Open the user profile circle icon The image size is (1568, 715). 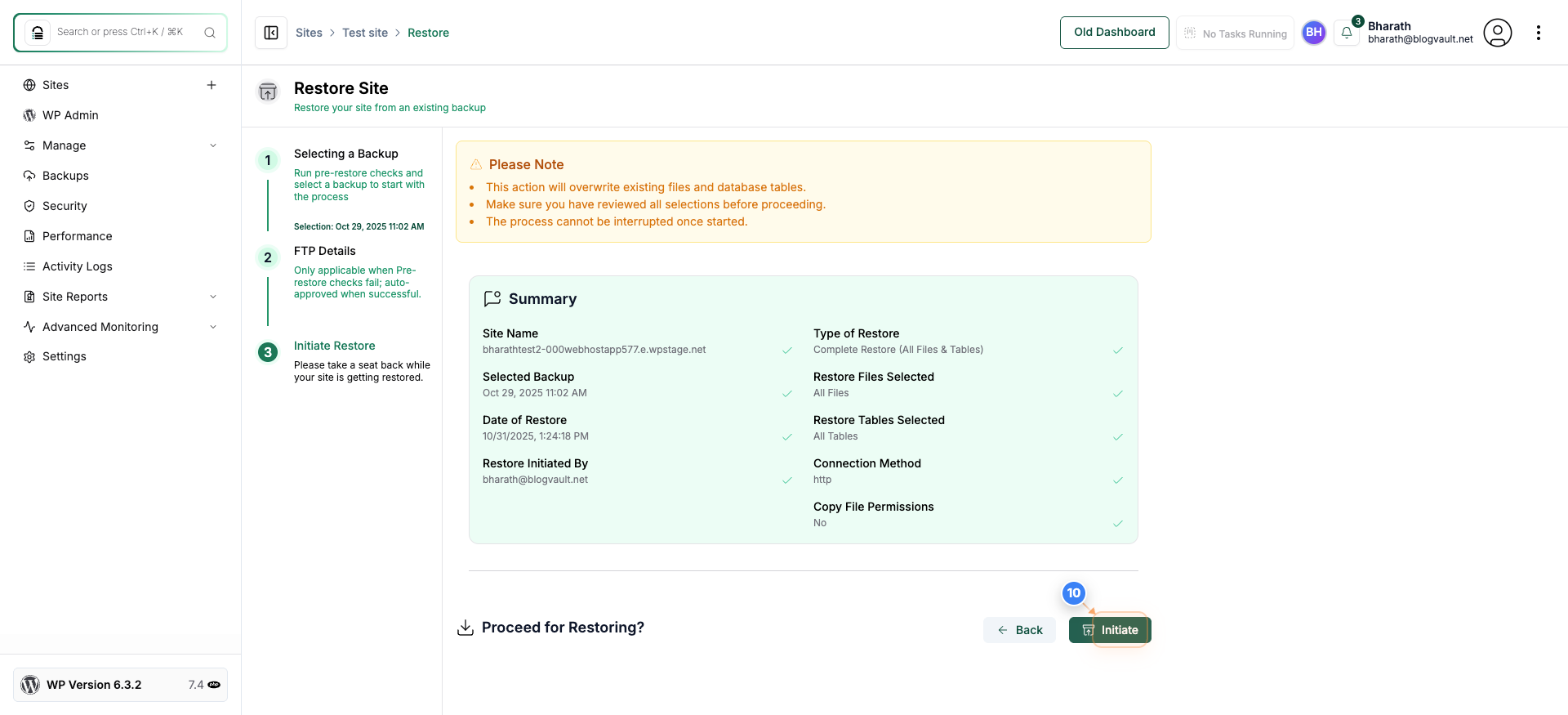point(1498,33)
